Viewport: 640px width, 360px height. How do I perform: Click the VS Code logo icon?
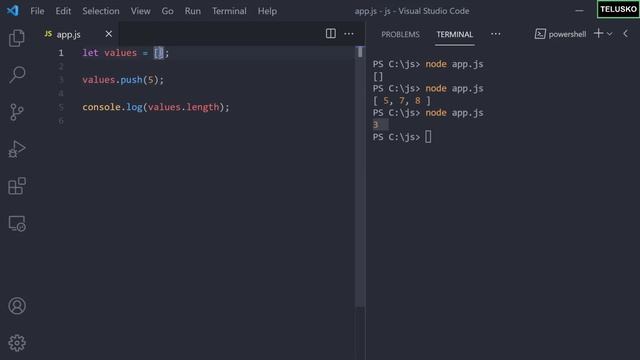click(x=13, y=11)
